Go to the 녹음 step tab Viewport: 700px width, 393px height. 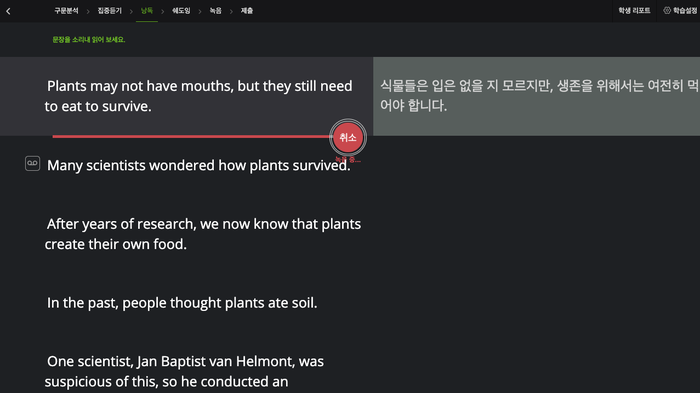tap(216, 11)
